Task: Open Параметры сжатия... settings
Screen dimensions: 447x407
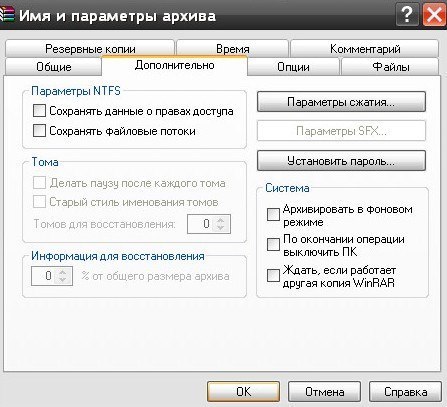Action: (x=341, y=102)
